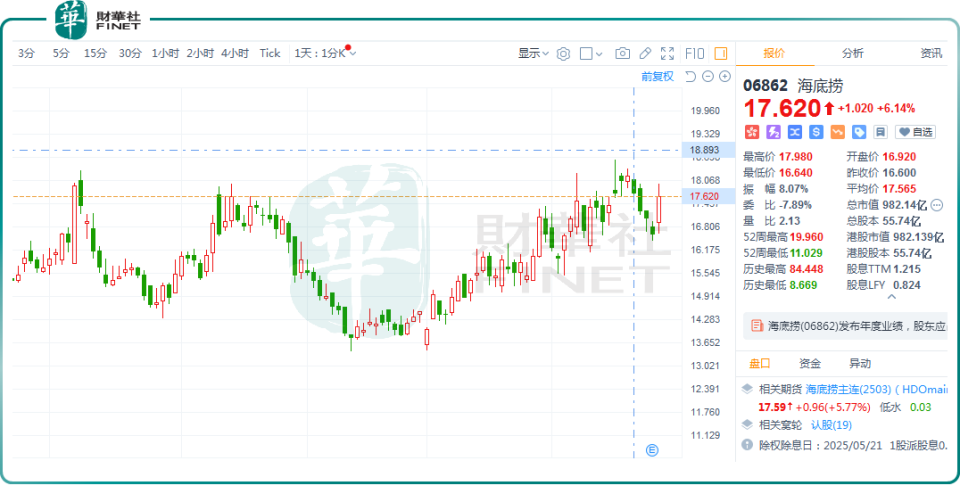This screenshot has height=502, width=960.
Task: Toggle the orange right sidebar panel icon
Action: [721, 53]
